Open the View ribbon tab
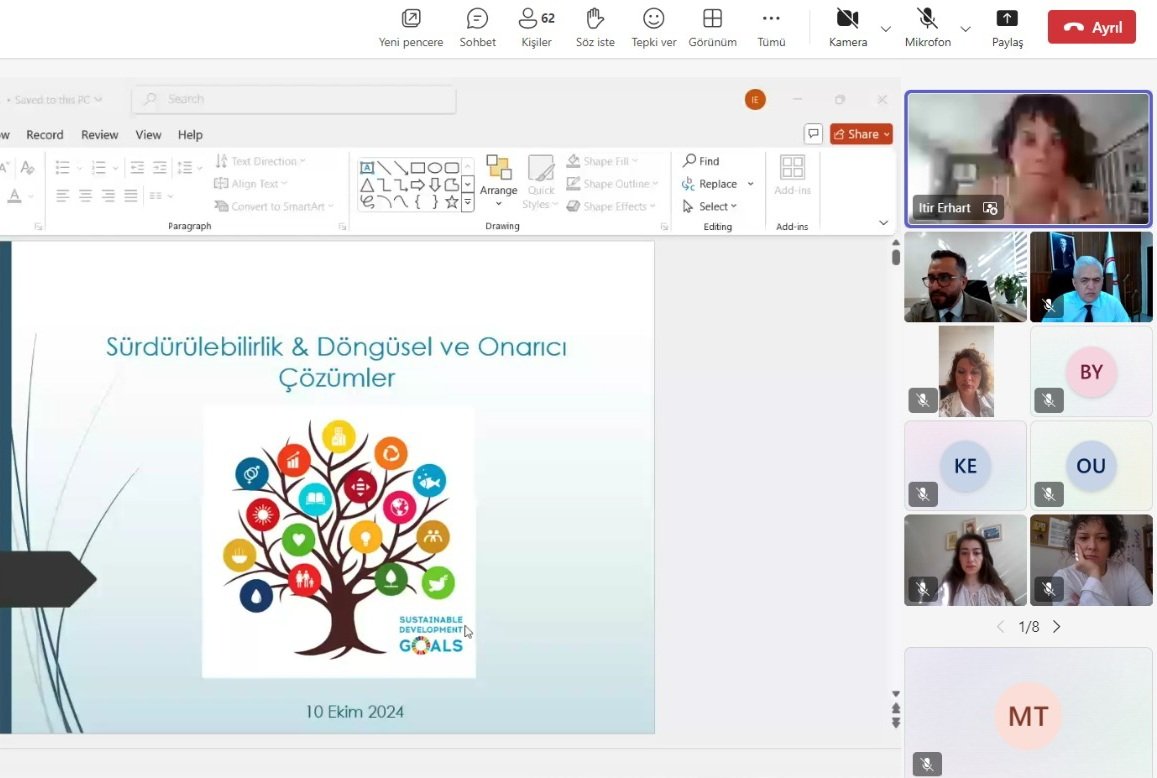Screen dimensions: 1157x778 148,135
